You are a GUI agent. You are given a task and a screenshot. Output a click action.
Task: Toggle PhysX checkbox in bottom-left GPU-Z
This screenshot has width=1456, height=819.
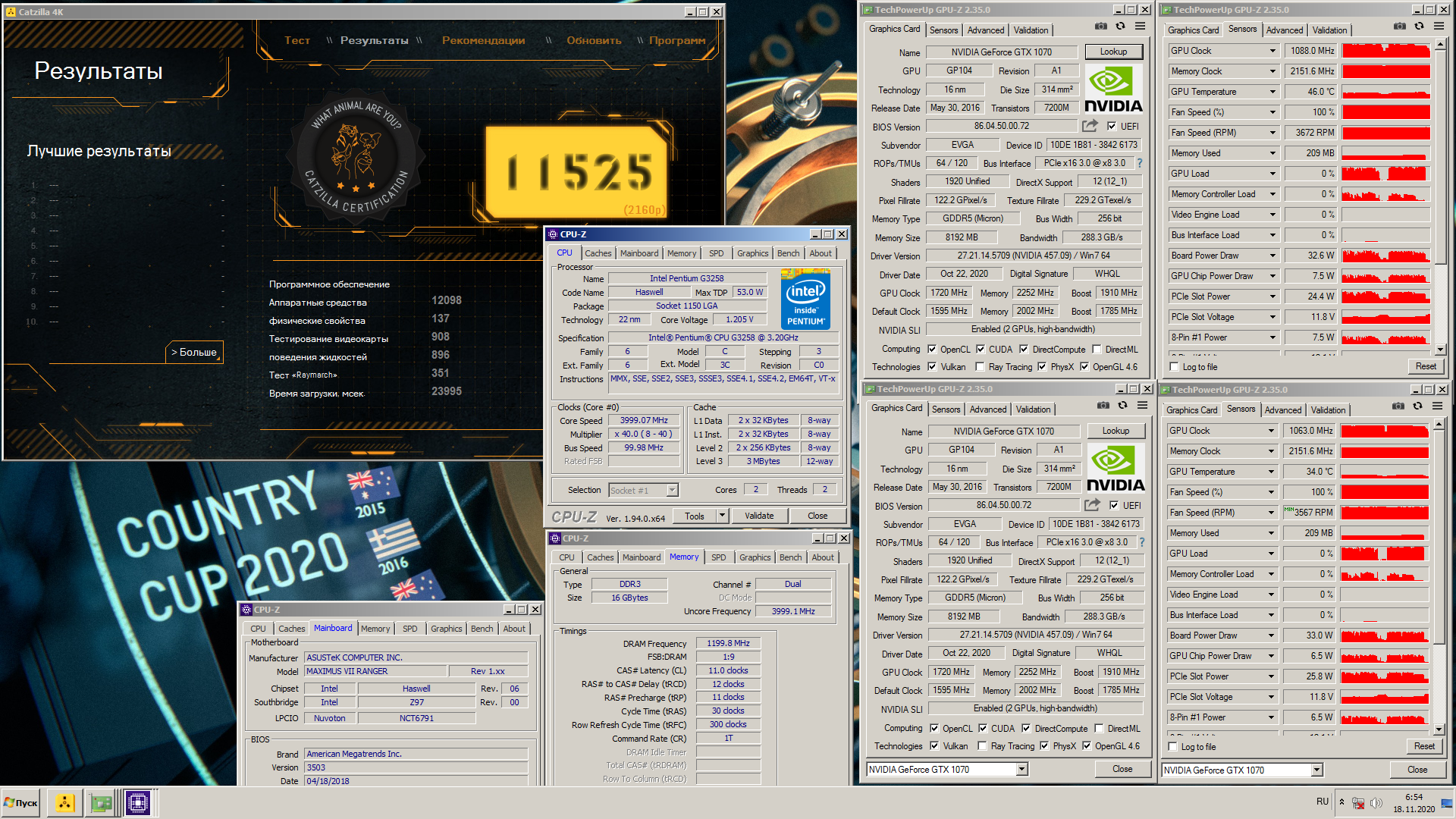[1044, 746]
